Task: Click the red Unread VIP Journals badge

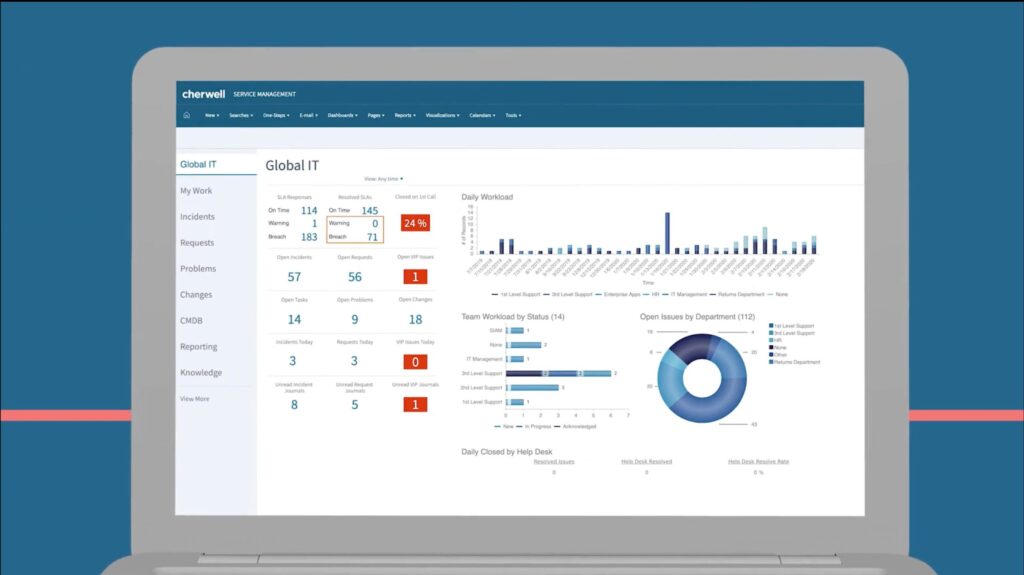Action: pyautogui.click(x=414, y=405)
